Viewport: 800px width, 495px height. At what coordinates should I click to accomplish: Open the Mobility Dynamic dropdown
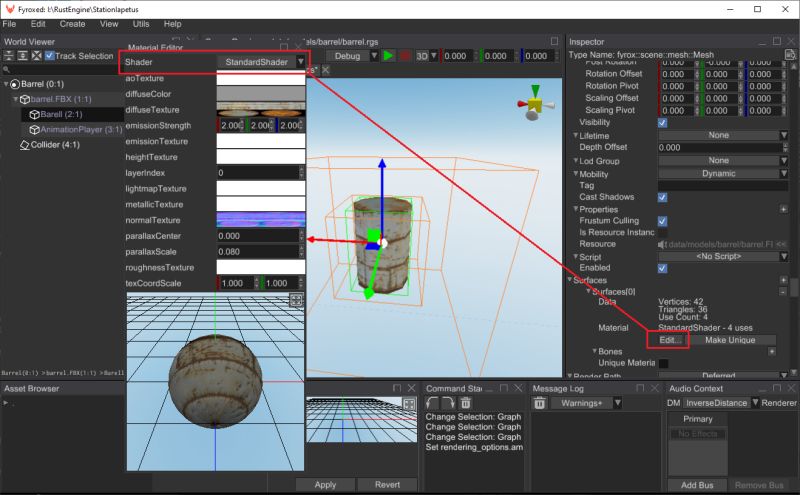coord(723,174)
